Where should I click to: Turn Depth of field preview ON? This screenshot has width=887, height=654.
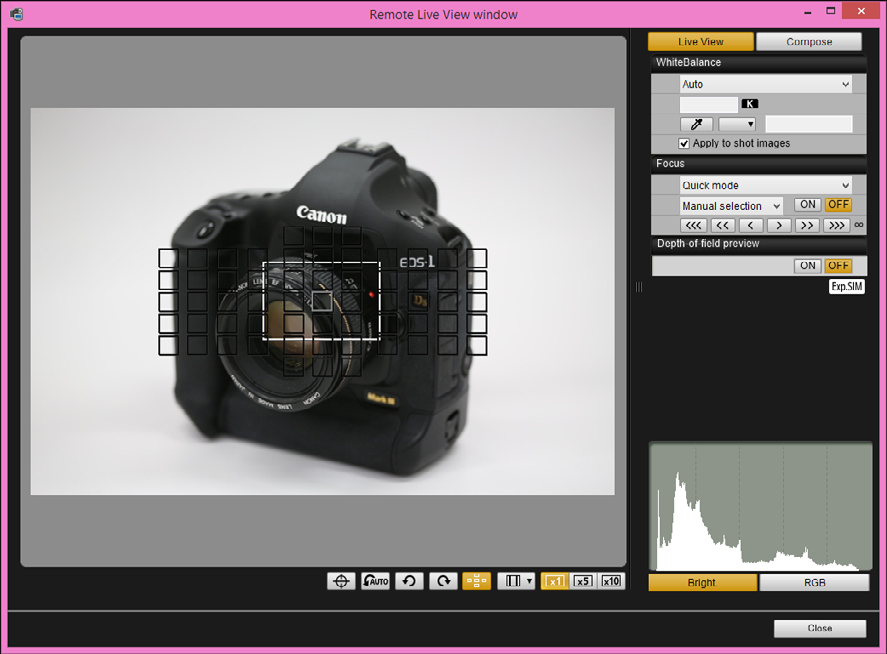808,266
